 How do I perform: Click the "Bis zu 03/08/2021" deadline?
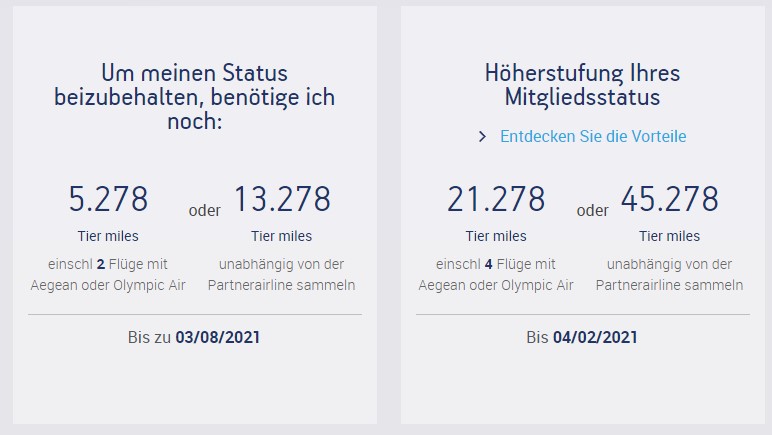pyautogui.click(x=194, y=337)
